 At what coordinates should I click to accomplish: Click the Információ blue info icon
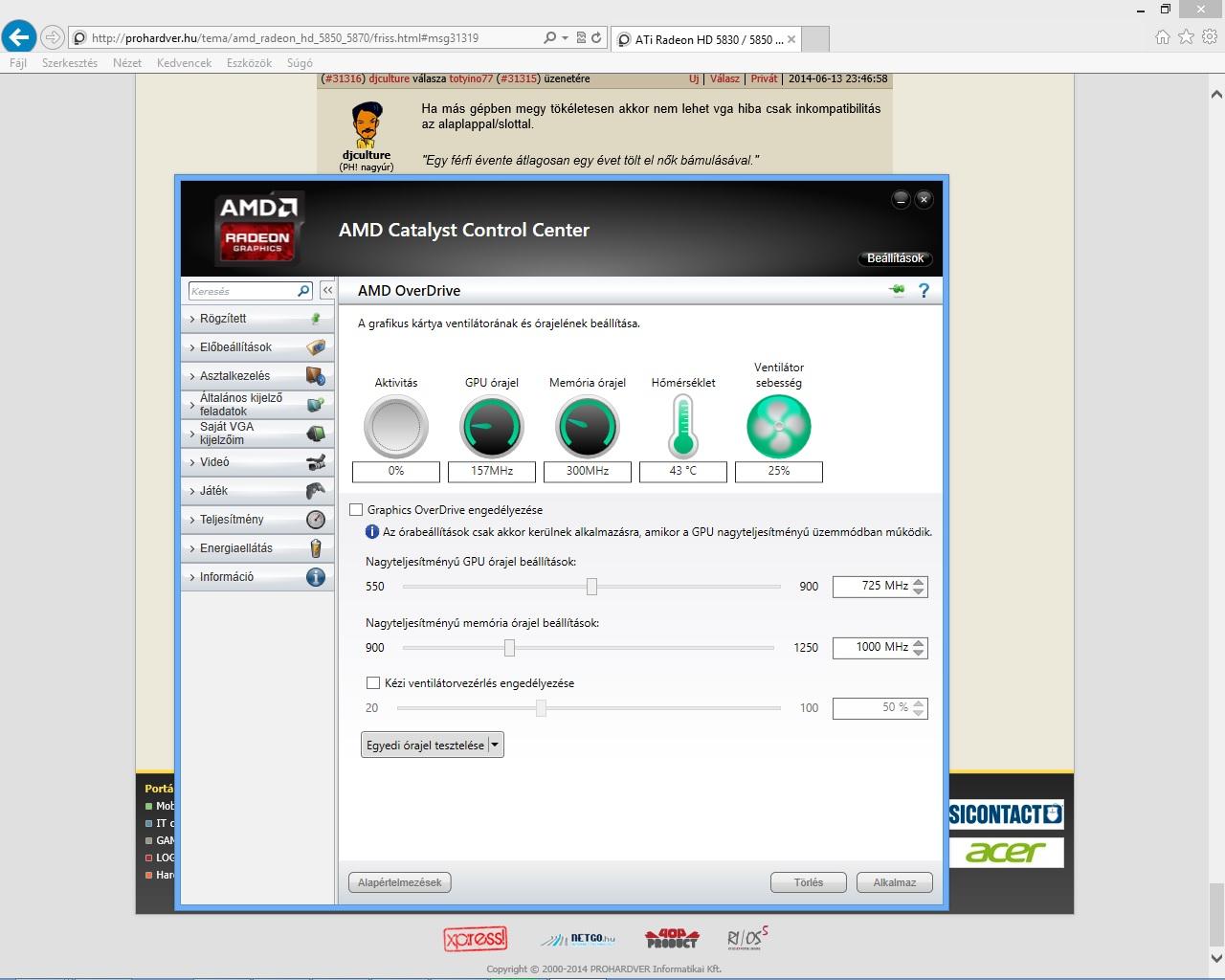click(316, 577)
